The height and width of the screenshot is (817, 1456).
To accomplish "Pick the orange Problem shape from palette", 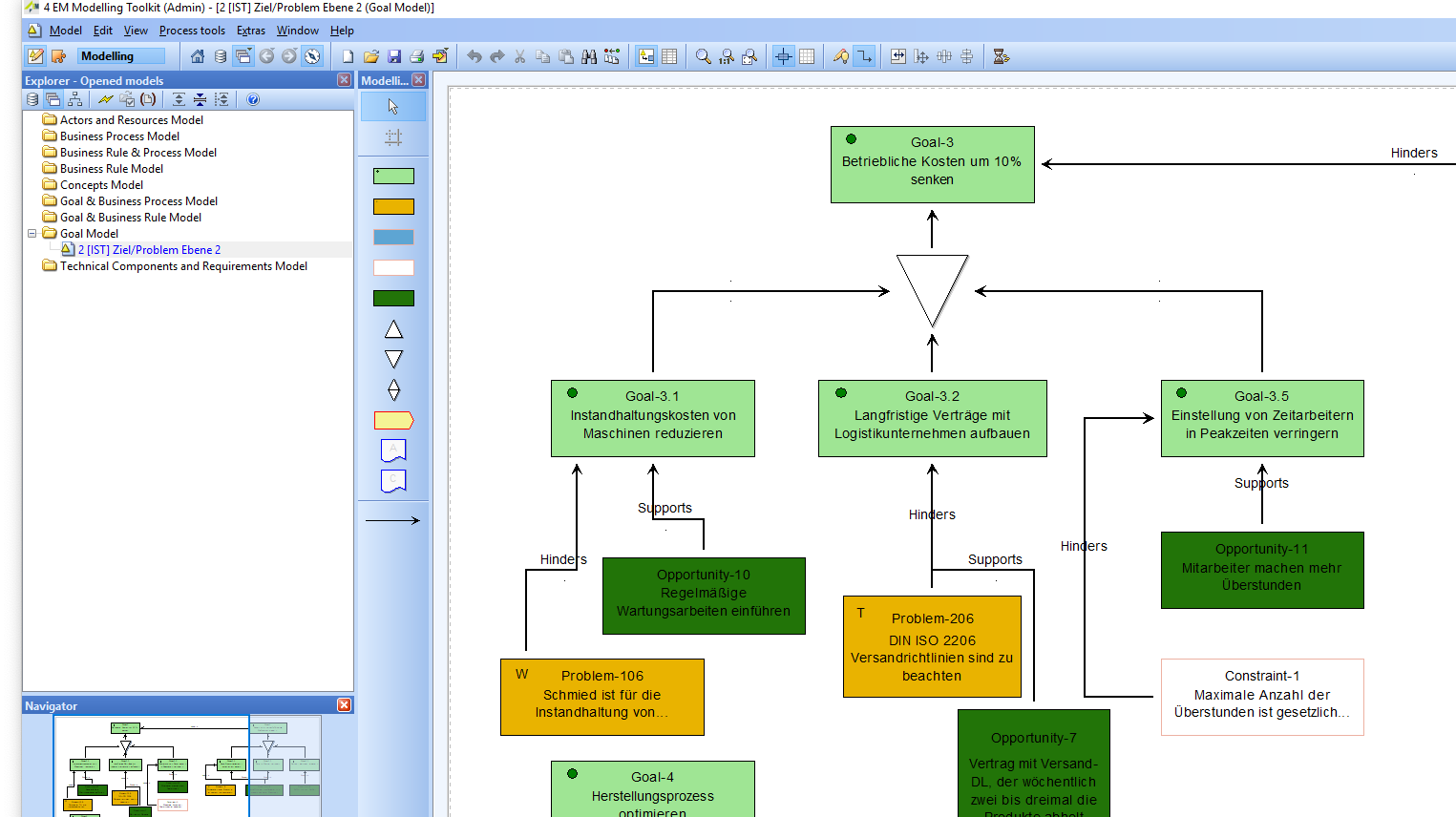I will 393,206.
